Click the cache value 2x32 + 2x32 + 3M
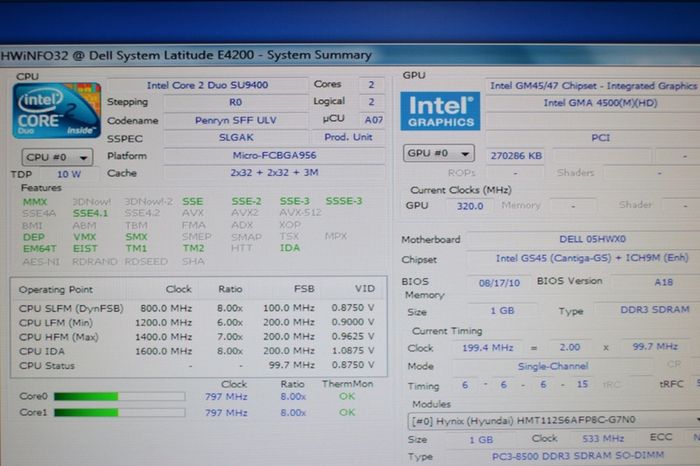 tap(274, 172)
